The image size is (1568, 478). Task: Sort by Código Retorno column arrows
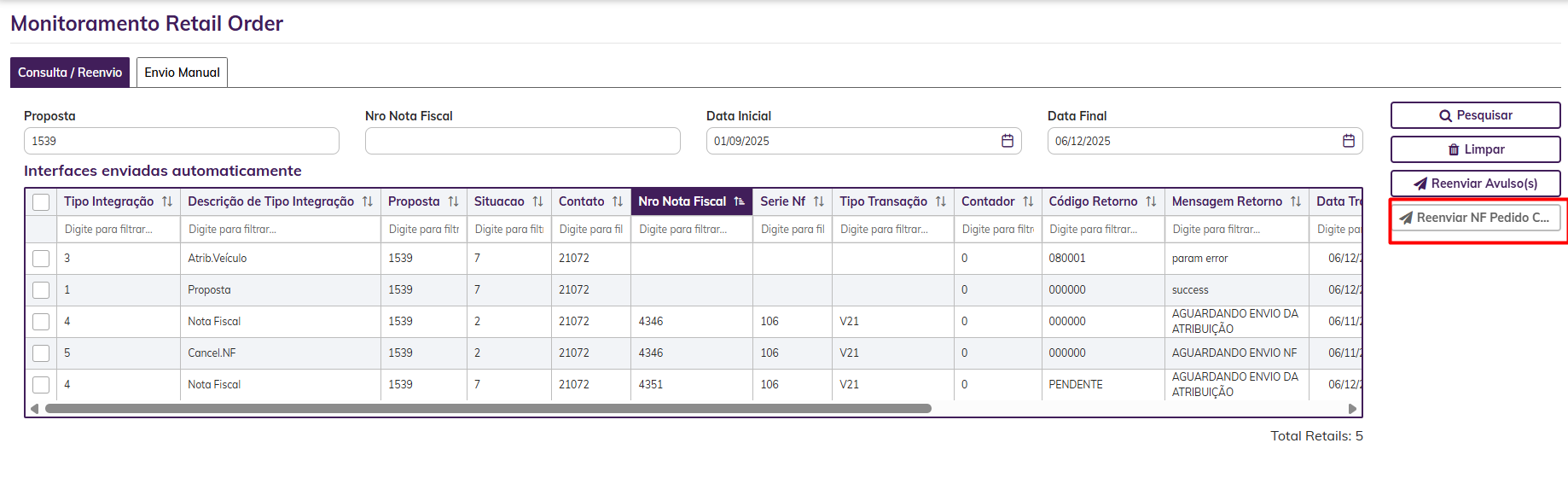(1151, 201)
